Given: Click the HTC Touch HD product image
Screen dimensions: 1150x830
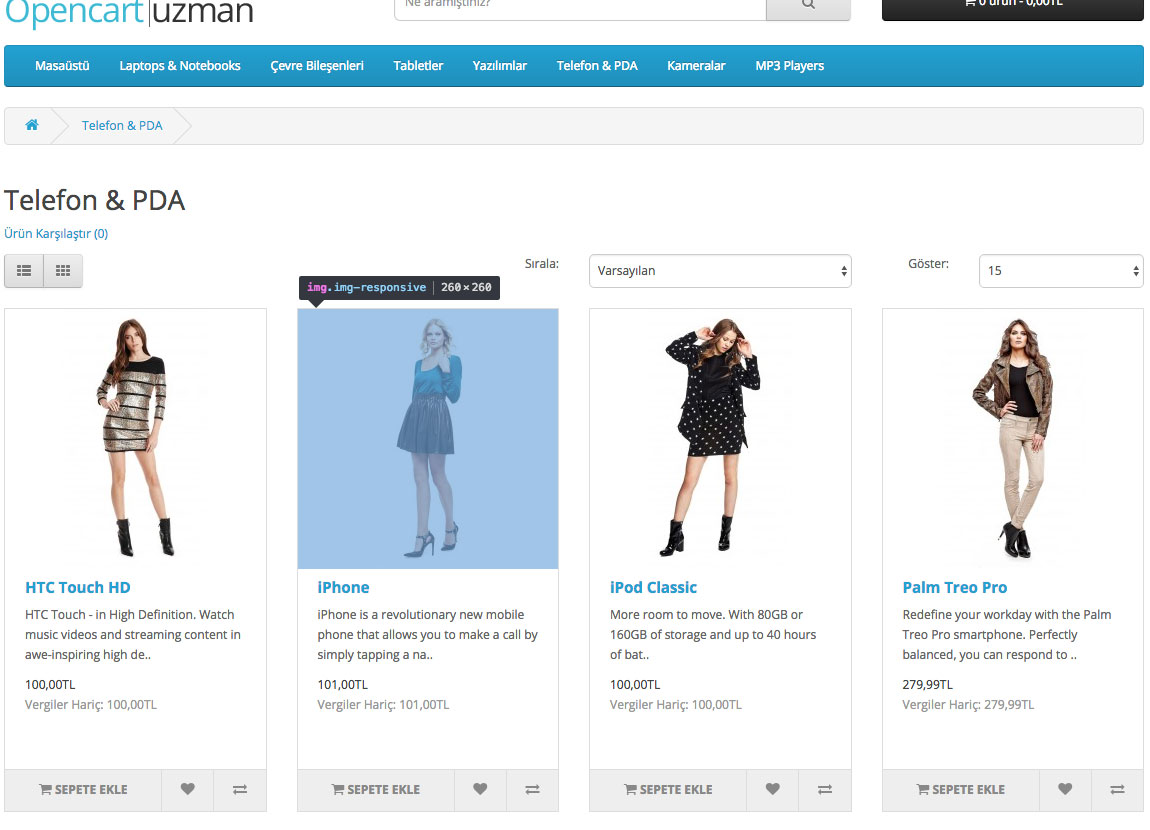Looking at the screenshot, I should 135,438.
